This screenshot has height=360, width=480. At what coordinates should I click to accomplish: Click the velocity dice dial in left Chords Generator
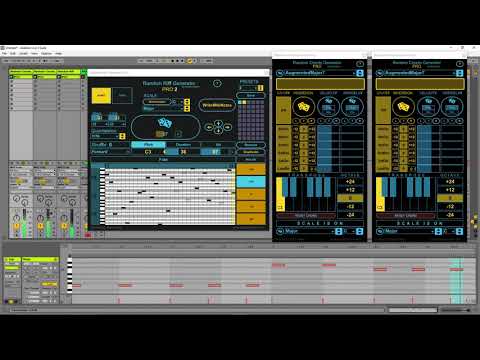tap(328, 107)
